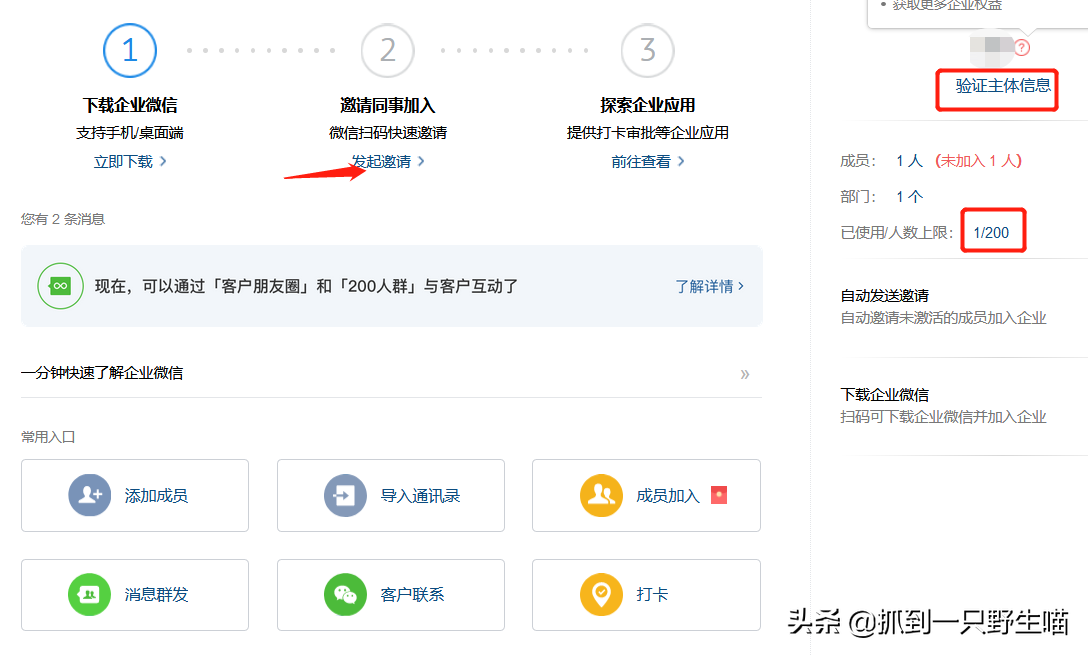
Task: Click the green infinity message icon
Action: point(60,286)
